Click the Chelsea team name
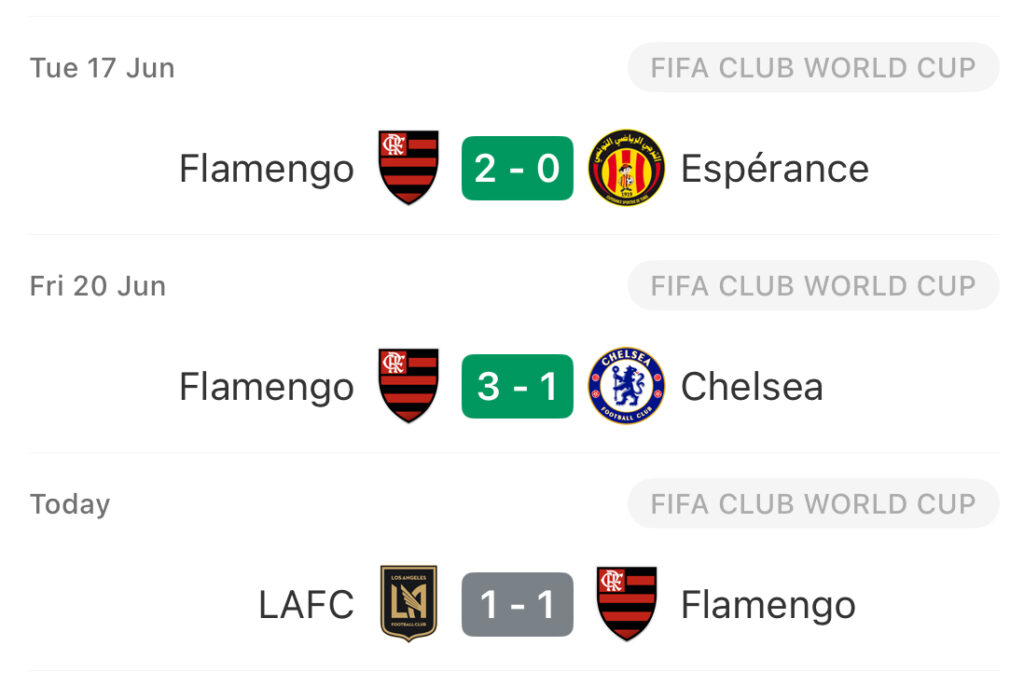Viewport: 1024px width, 687px height. coord(752,387)
